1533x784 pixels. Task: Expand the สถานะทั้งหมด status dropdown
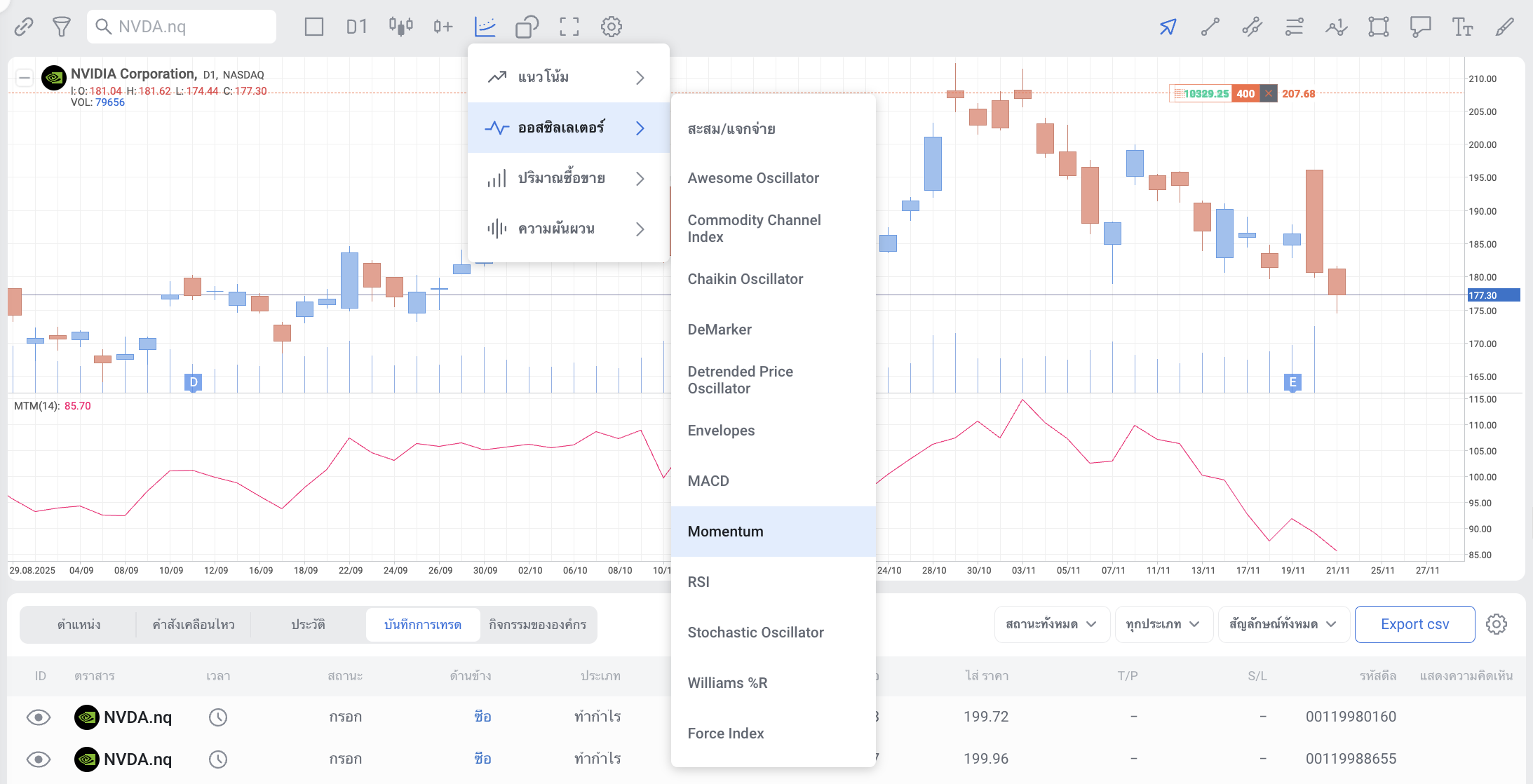click(1051, 624)
